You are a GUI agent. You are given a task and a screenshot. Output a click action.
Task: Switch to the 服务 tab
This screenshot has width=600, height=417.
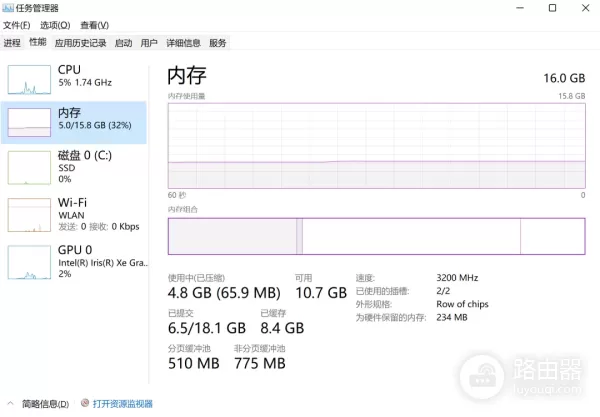pos(218,43)
